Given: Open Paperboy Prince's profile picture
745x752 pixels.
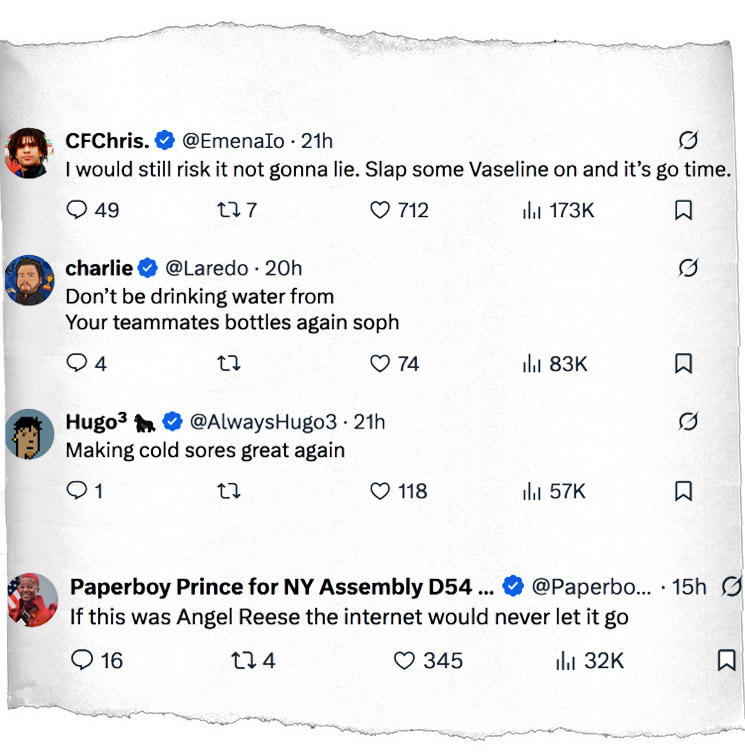Looking at the screenshot, I should click(32, 598).
